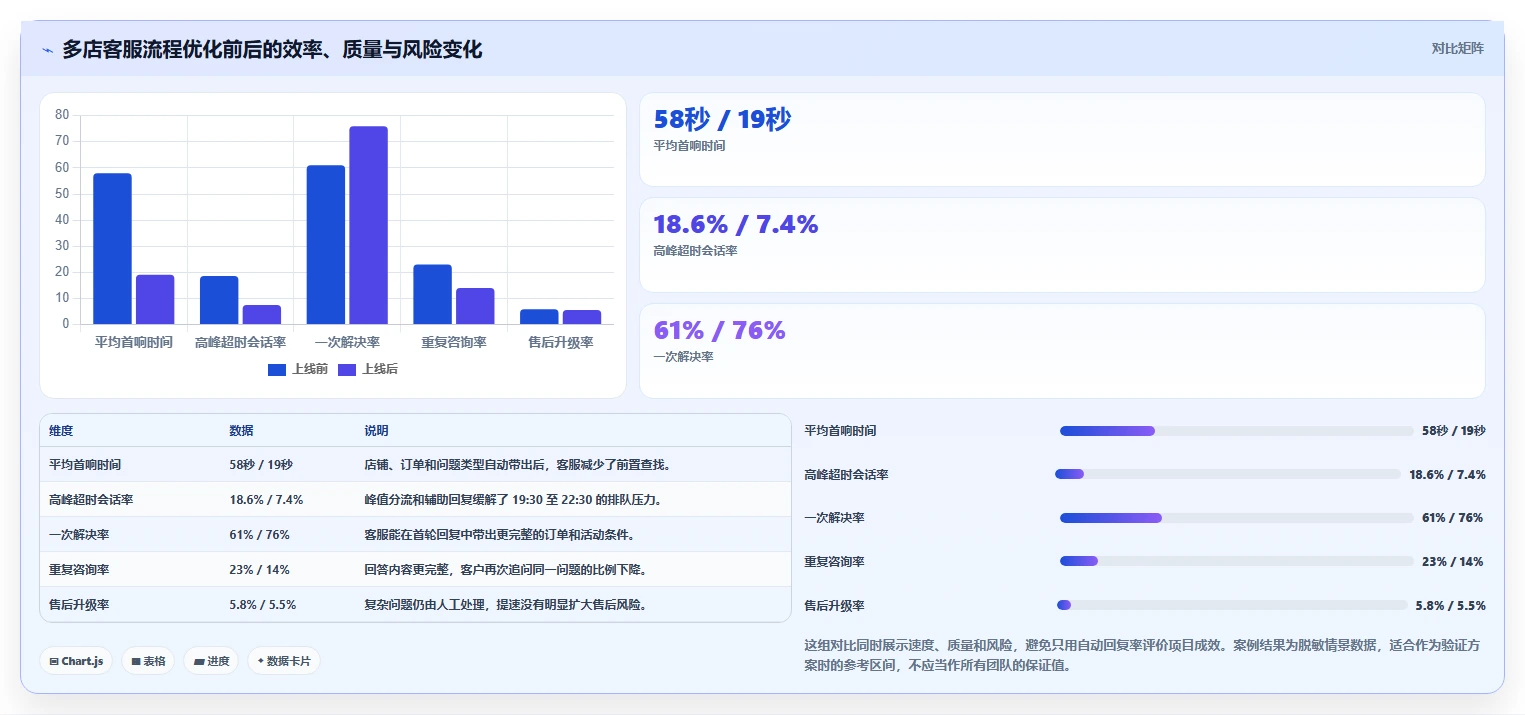
Task: Click the 重复咨询率 label in progress list
Action: click(834, 562)
